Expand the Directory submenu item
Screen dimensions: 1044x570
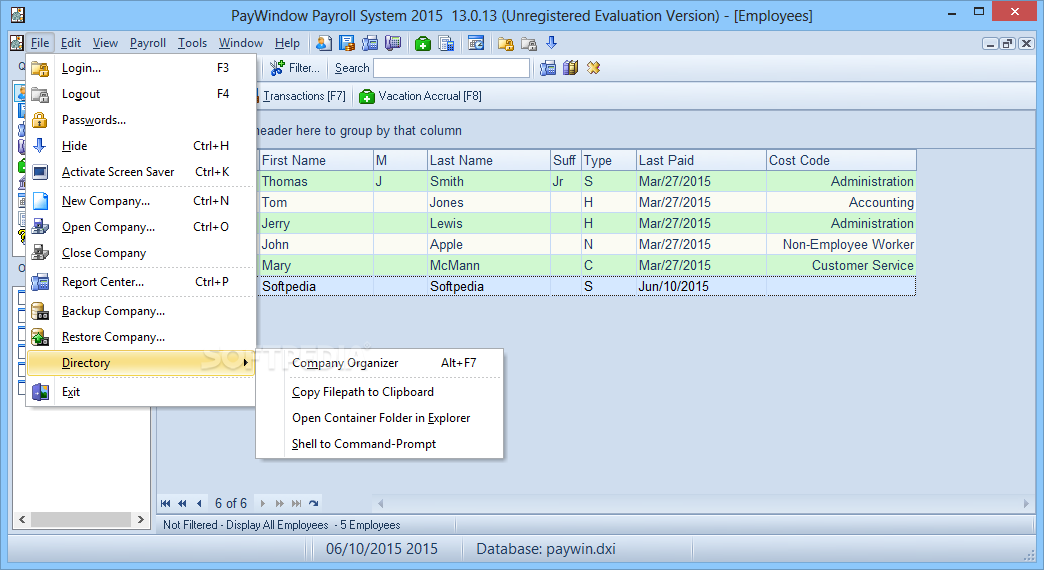click(141, 363)
